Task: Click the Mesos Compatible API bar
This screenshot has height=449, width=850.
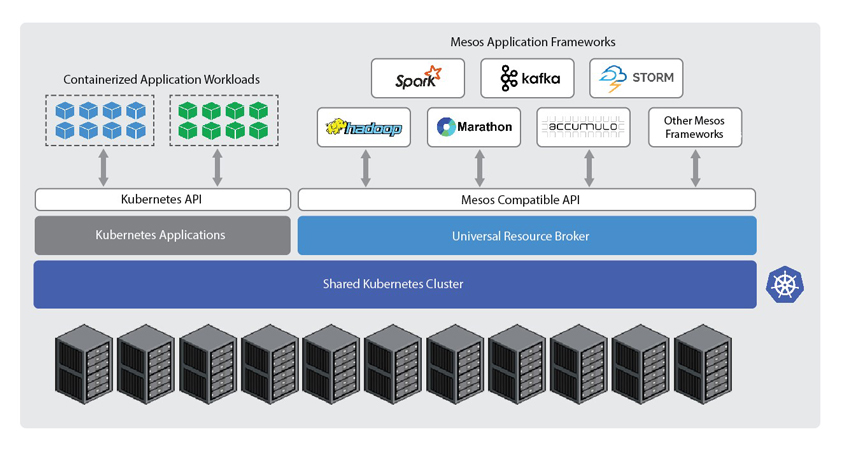Action: pyautogui.click(x=527, y=200)
